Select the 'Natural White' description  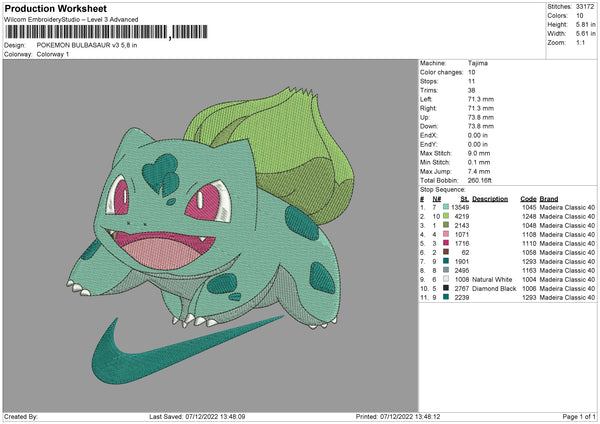tap(492, 279)
